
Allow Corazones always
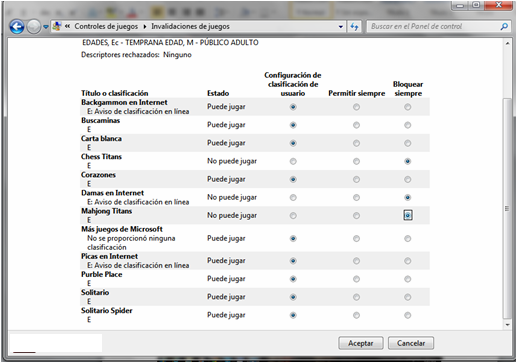tap(356, 179)
